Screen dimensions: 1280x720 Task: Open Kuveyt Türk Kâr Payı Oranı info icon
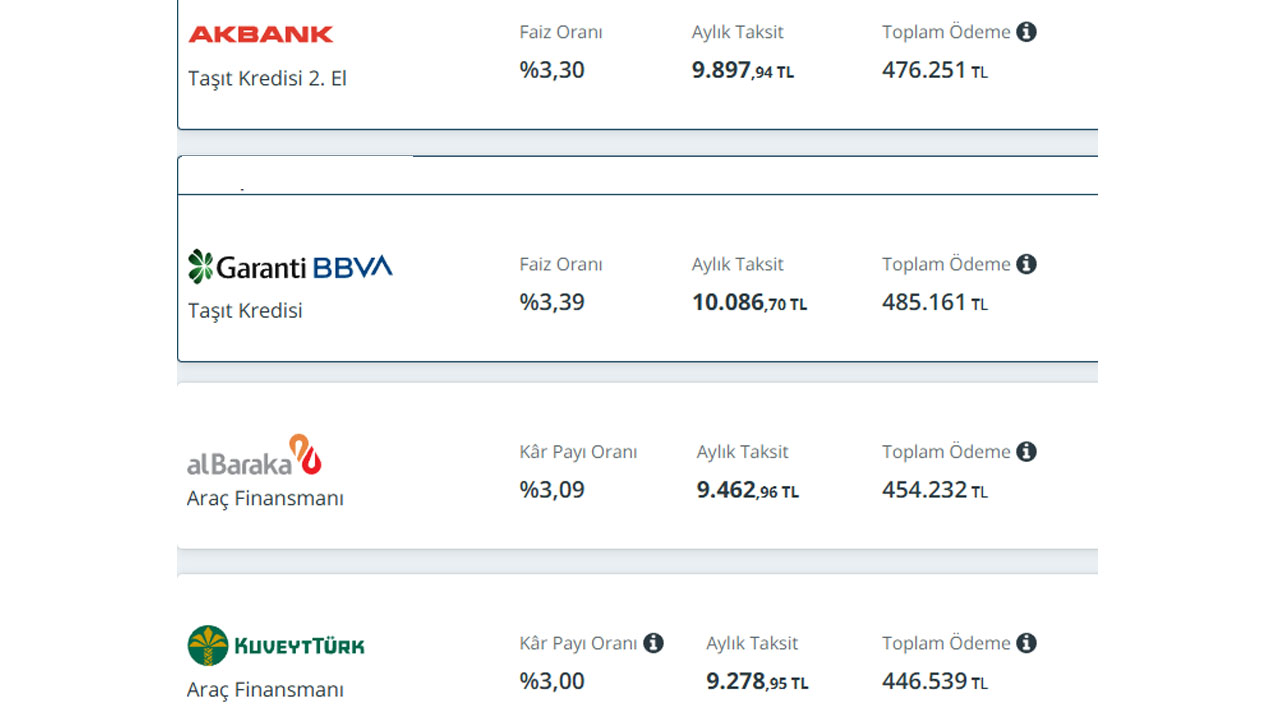point(653,643)
